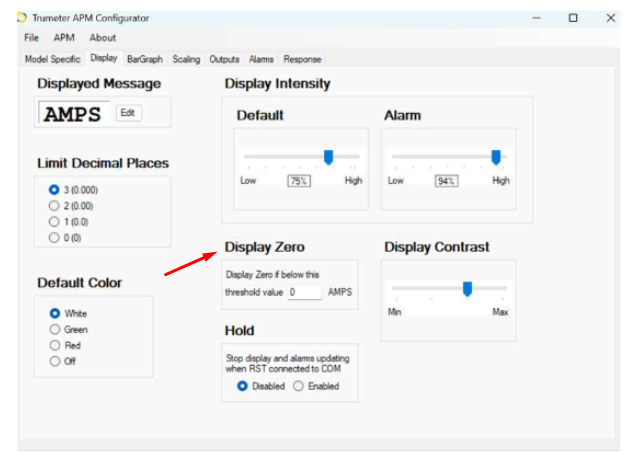Minimize the Trumeter APM Configurator window
Image resolution: width=629 pixels, height=461 pixels.
(536, 18)
